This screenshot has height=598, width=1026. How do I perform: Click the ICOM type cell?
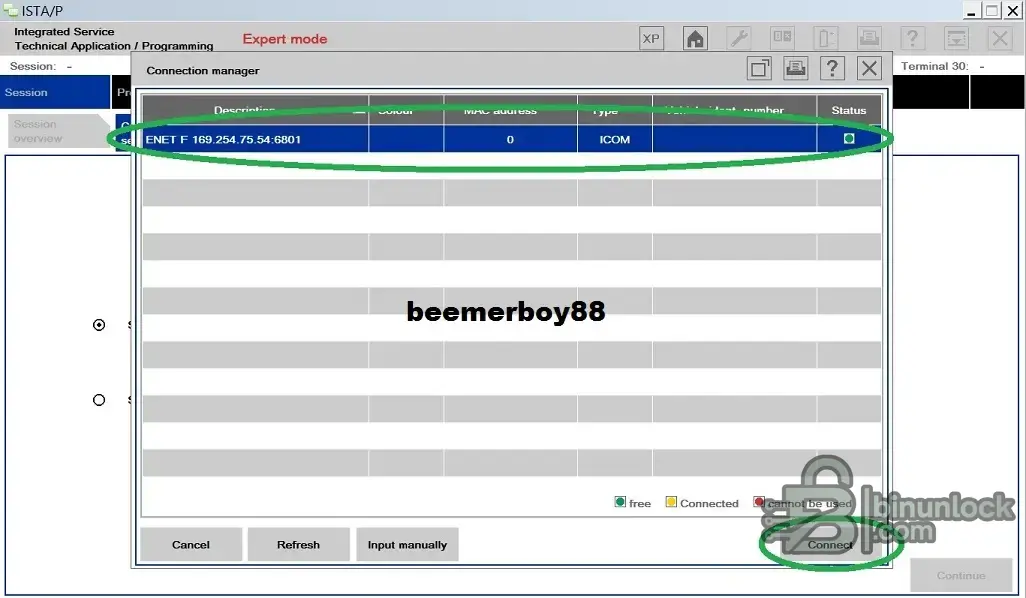(614, 139)
